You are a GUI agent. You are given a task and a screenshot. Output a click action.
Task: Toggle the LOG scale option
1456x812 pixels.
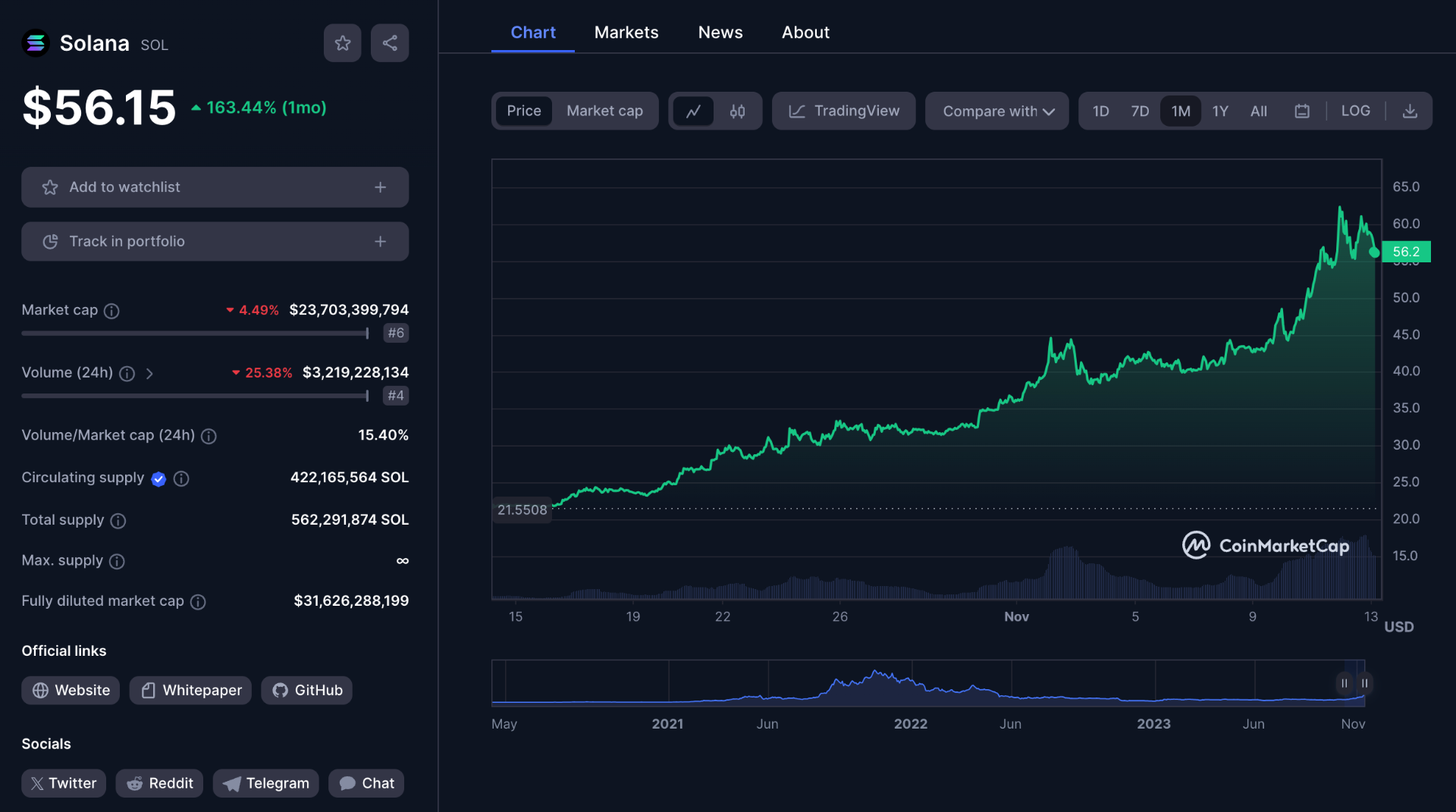tap(1355, 111)
